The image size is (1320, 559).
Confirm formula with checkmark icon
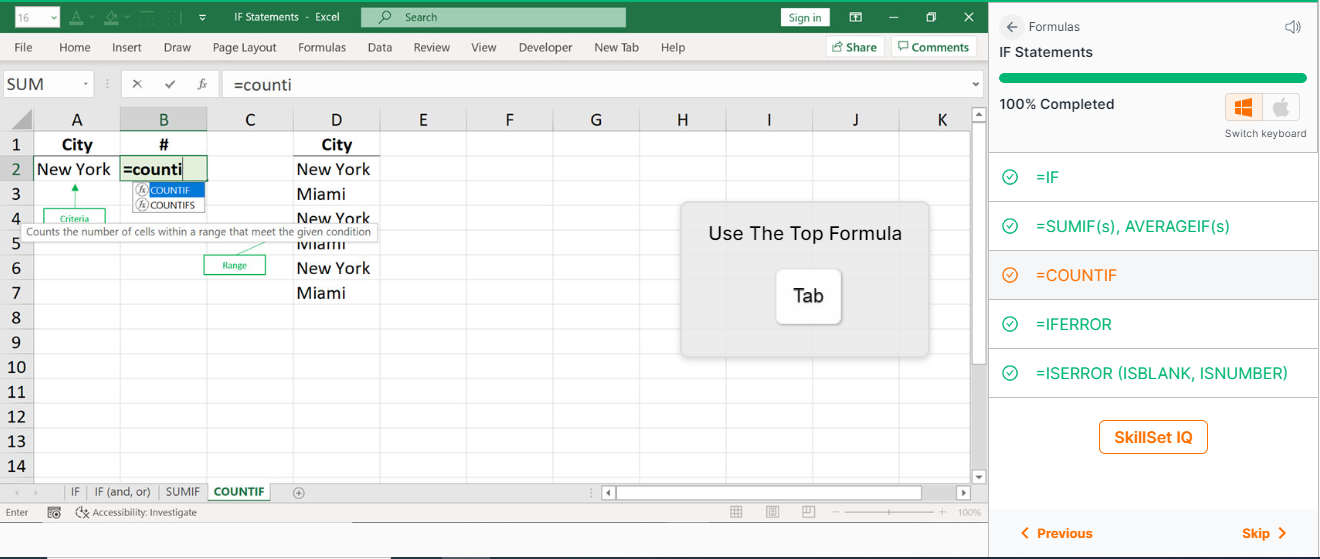coord(170,85)
